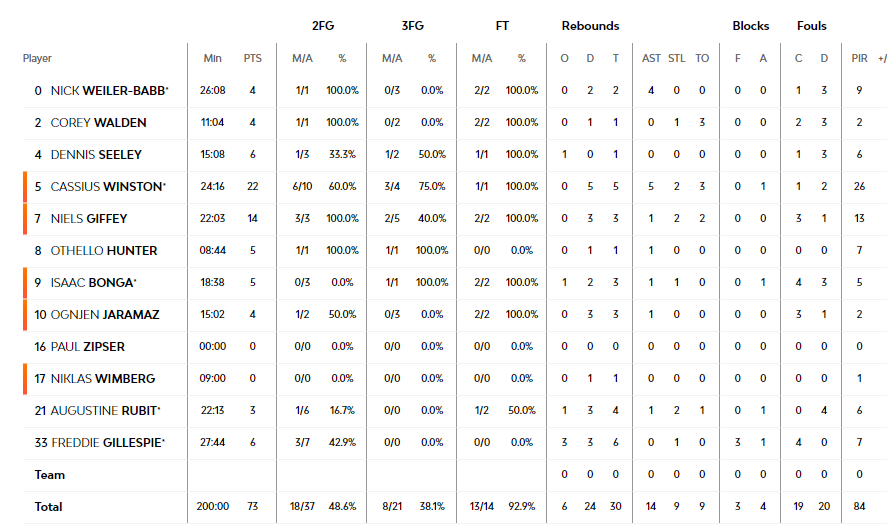
Task: Open Augustine Rubit player profile
Action: click(104, 411)
